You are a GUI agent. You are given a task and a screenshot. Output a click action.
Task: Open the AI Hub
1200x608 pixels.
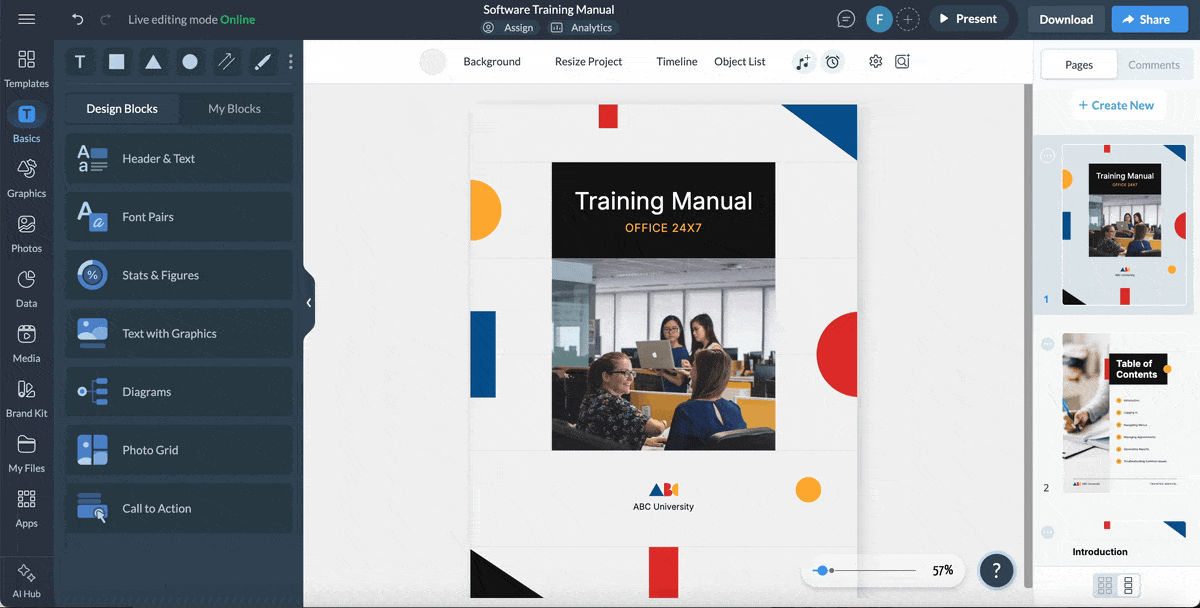(27, 578)
